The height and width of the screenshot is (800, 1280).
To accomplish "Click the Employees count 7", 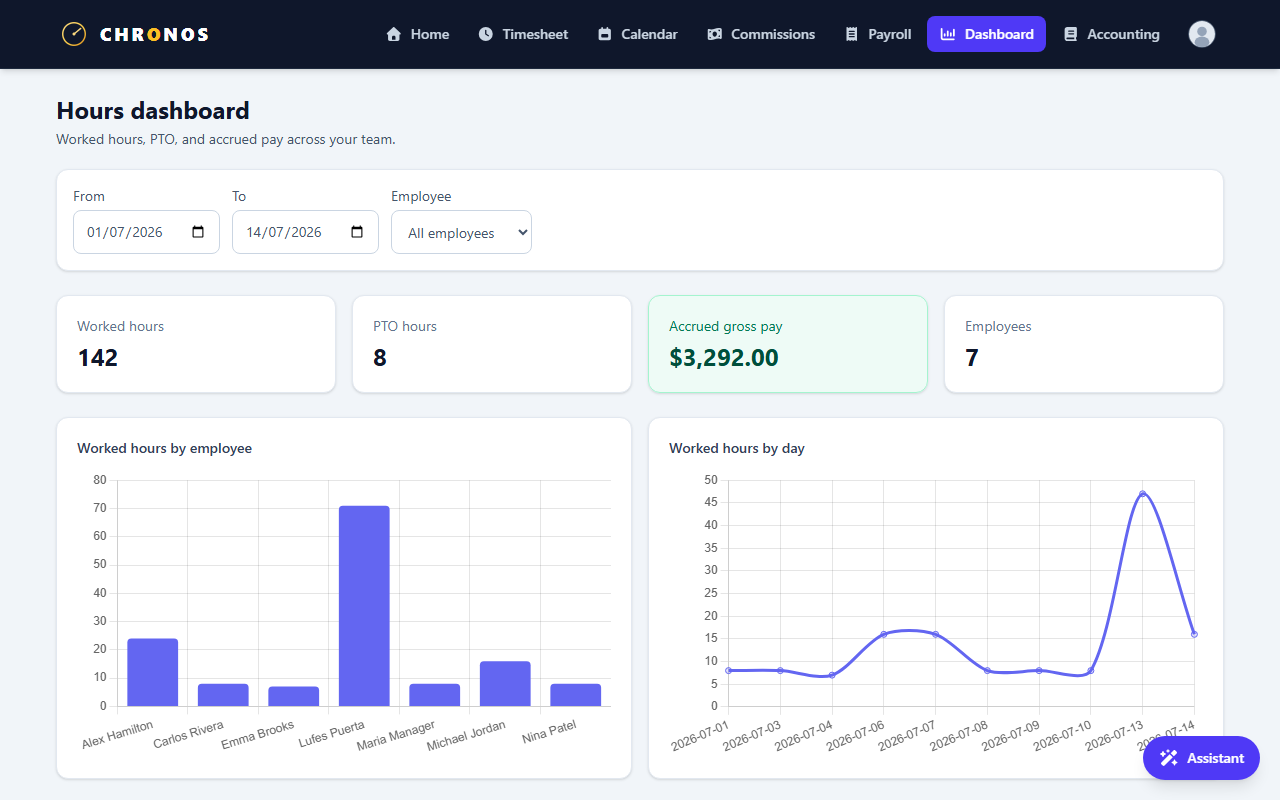I will point(972,358).
